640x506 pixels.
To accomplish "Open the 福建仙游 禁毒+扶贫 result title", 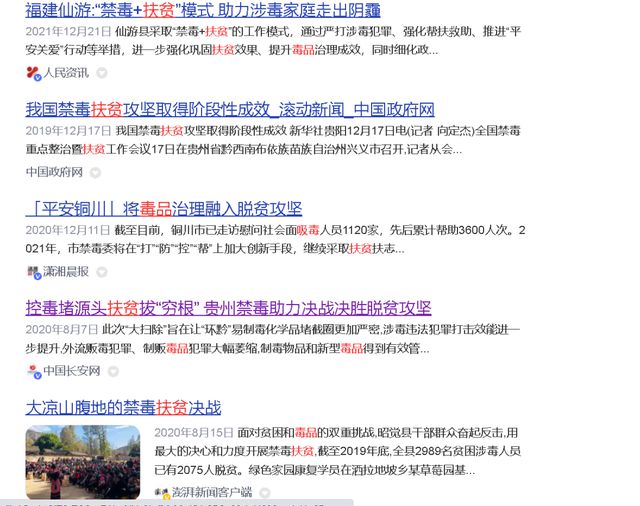I will [203, 10].
